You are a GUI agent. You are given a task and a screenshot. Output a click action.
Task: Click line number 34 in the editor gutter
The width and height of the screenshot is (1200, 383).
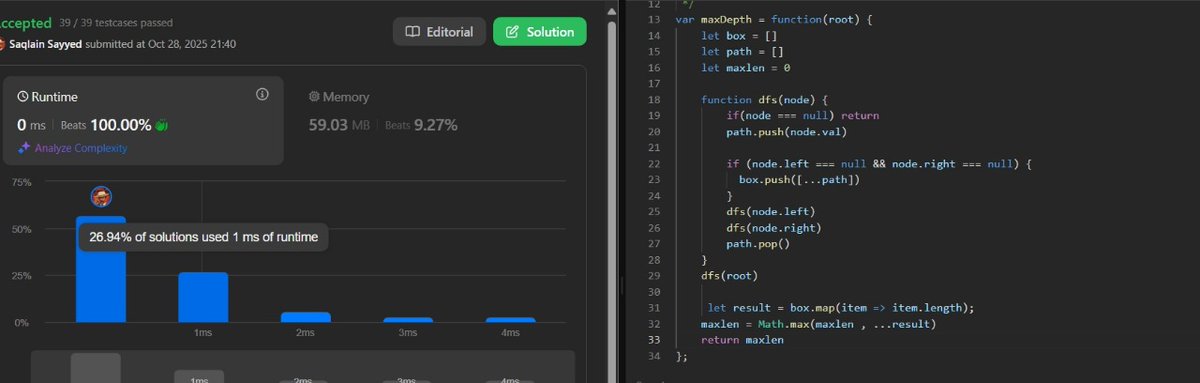pyautogui.click(x=654, y=356)
